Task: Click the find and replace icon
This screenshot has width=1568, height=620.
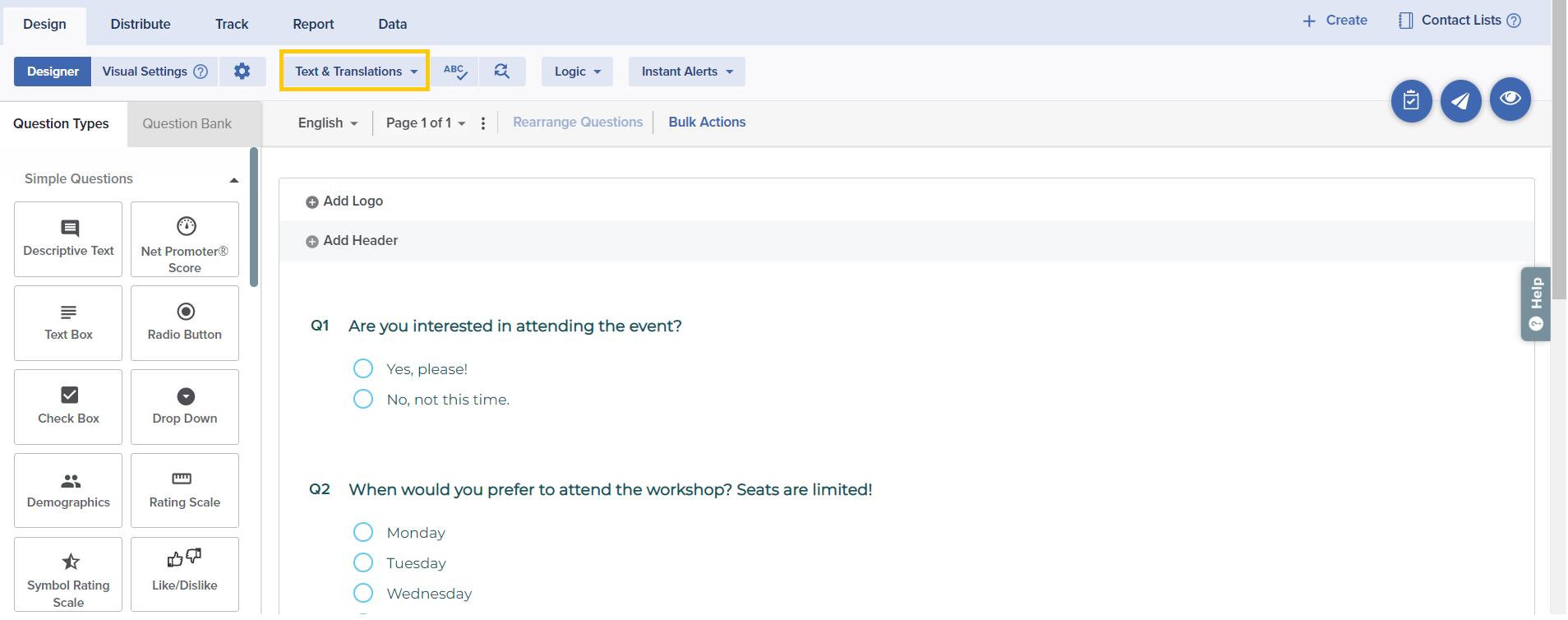Action: [x=501, y=72]
